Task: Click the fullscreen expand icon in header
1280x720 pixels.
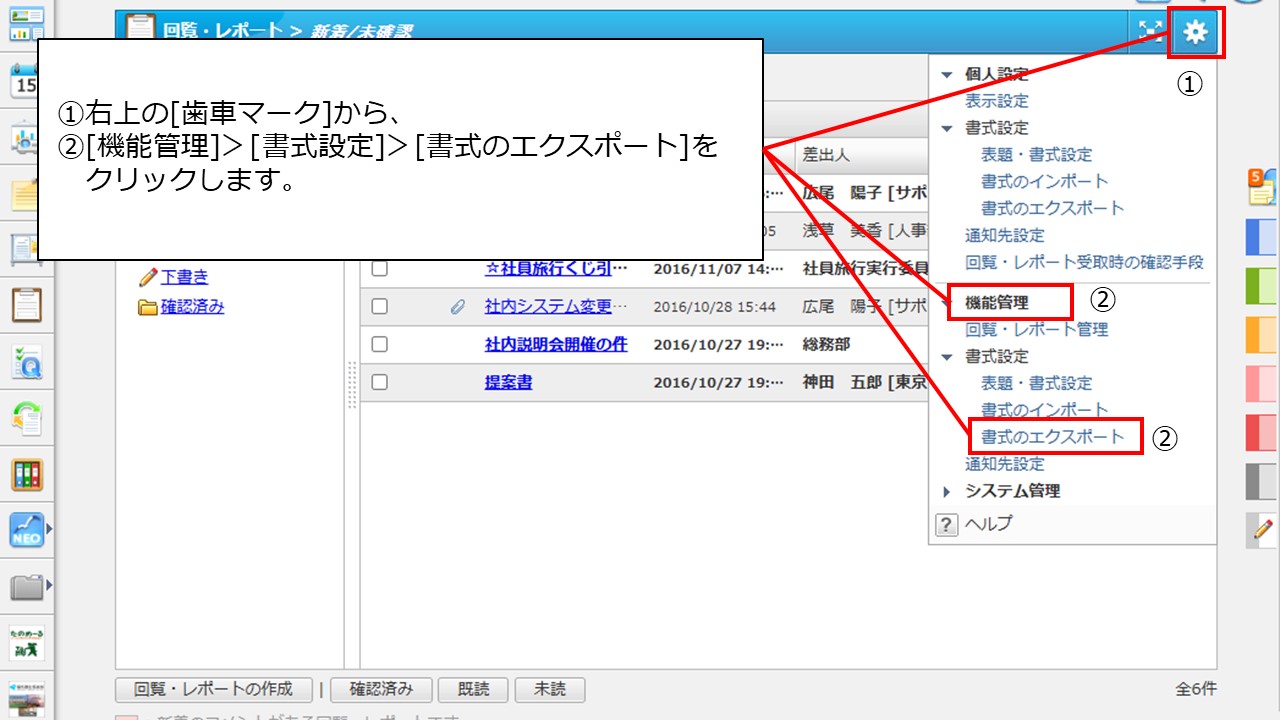Action: point(1149,32)
